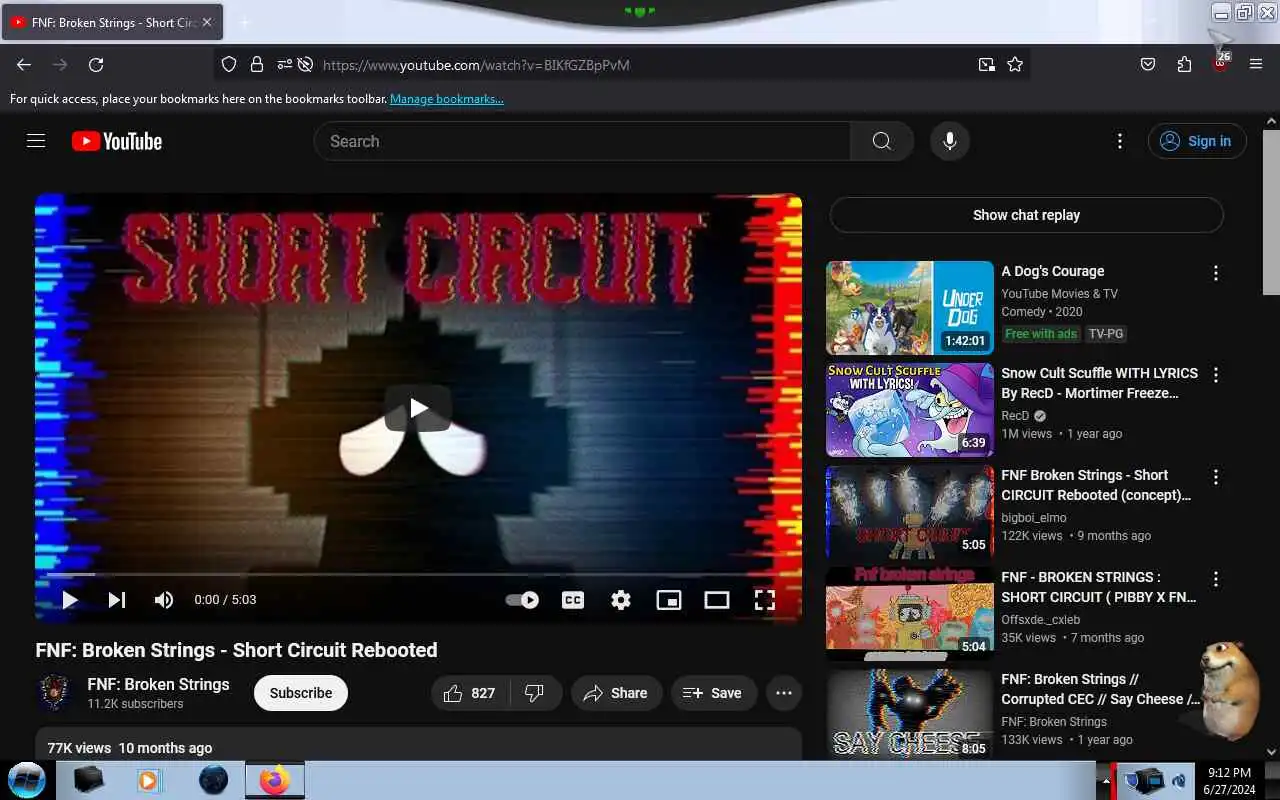Reload the current page
The width and height of the screenshot is (1280, 800).
(x=96, y=65)
